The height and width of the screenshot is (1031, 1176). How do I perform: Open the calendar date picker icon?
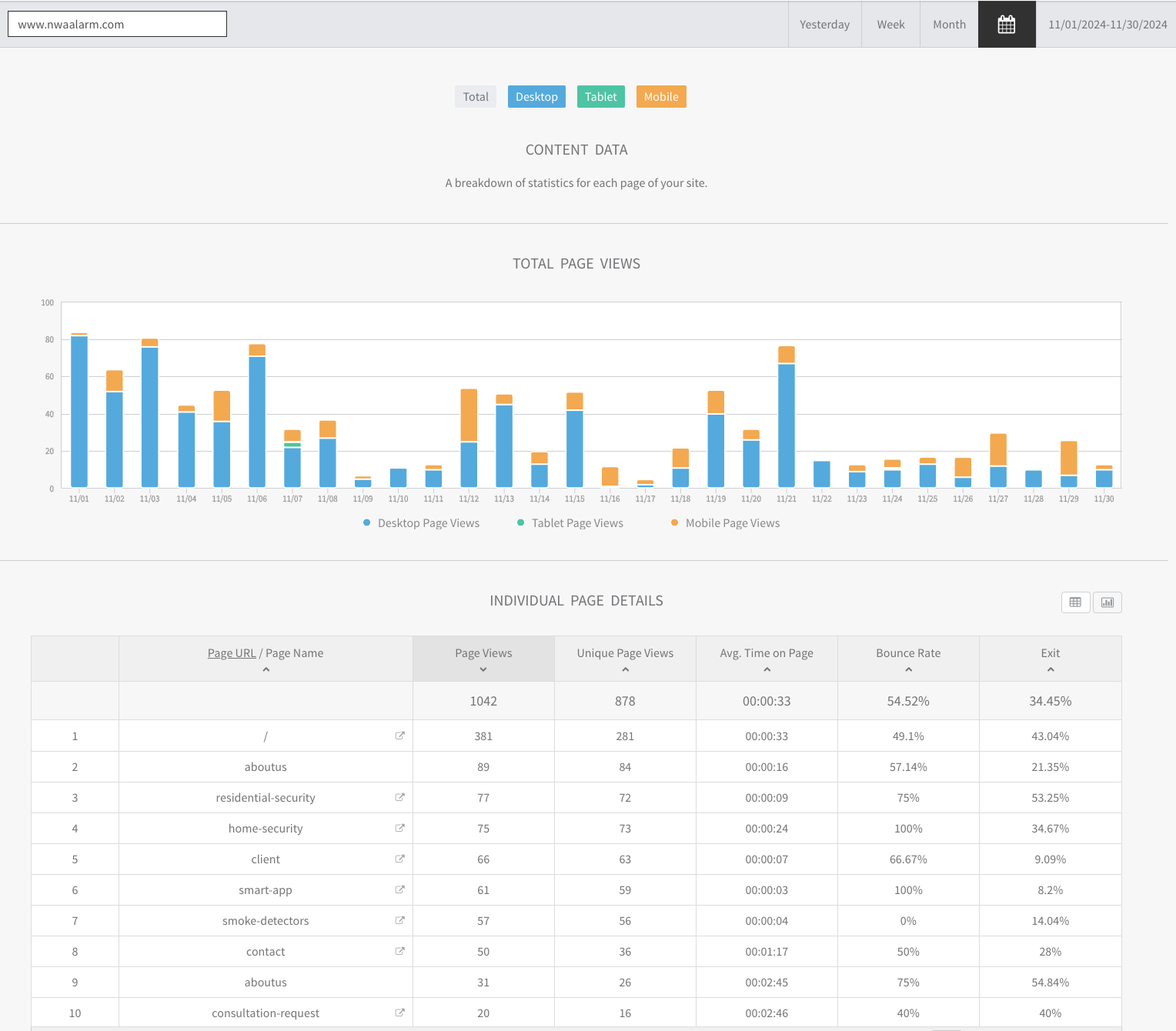[1006, 25]
